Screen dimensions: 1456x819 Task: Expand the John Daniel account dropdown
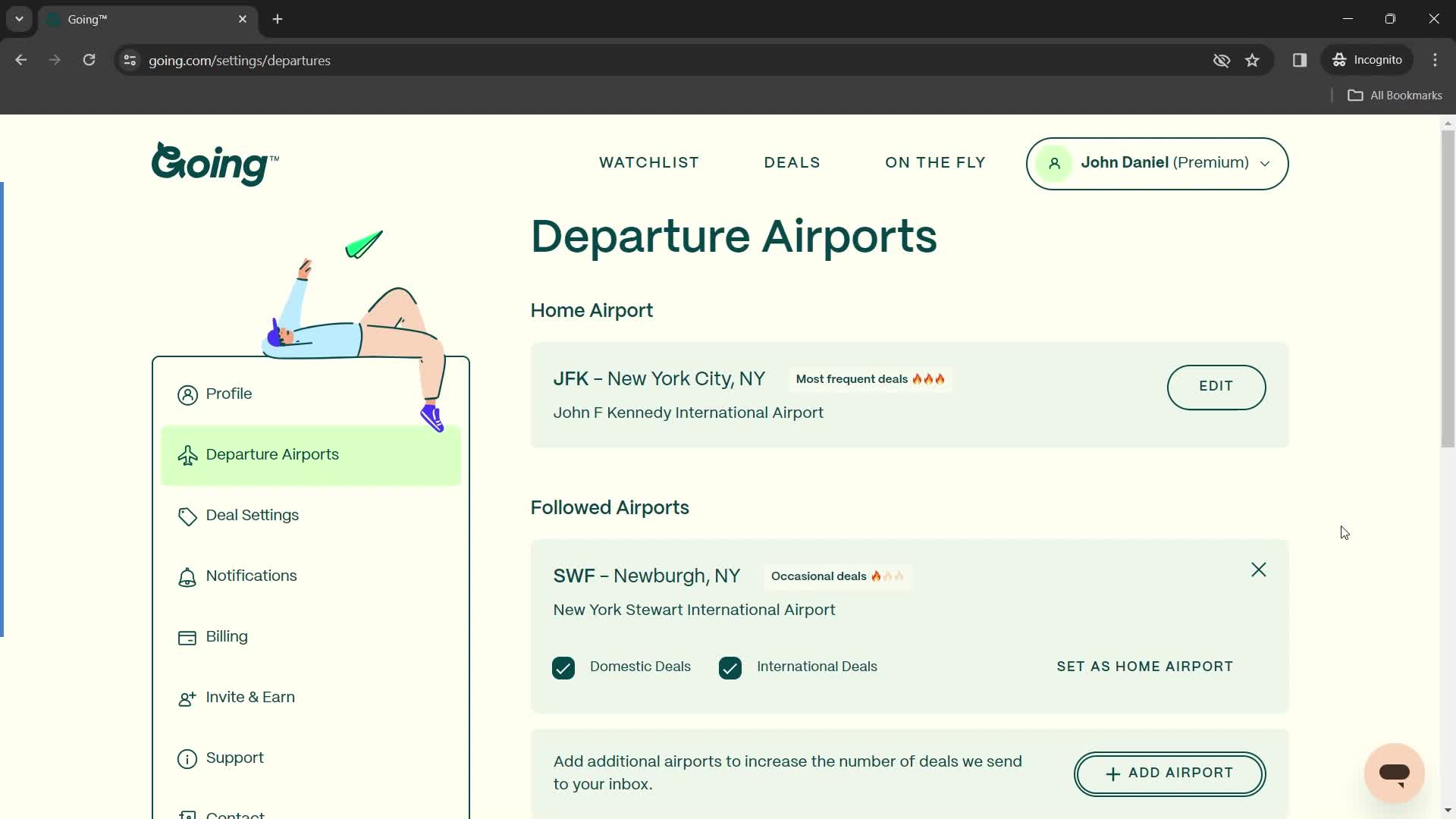(x=1157, y=163)
